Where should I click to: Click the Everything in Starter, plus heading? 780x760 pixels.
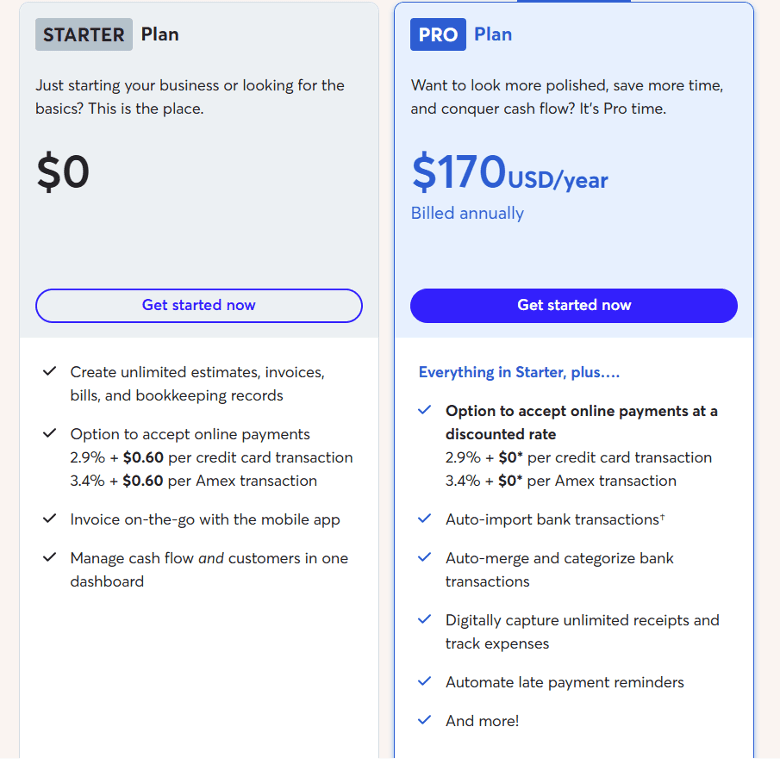pyautogui.click(x=519, y=372)
